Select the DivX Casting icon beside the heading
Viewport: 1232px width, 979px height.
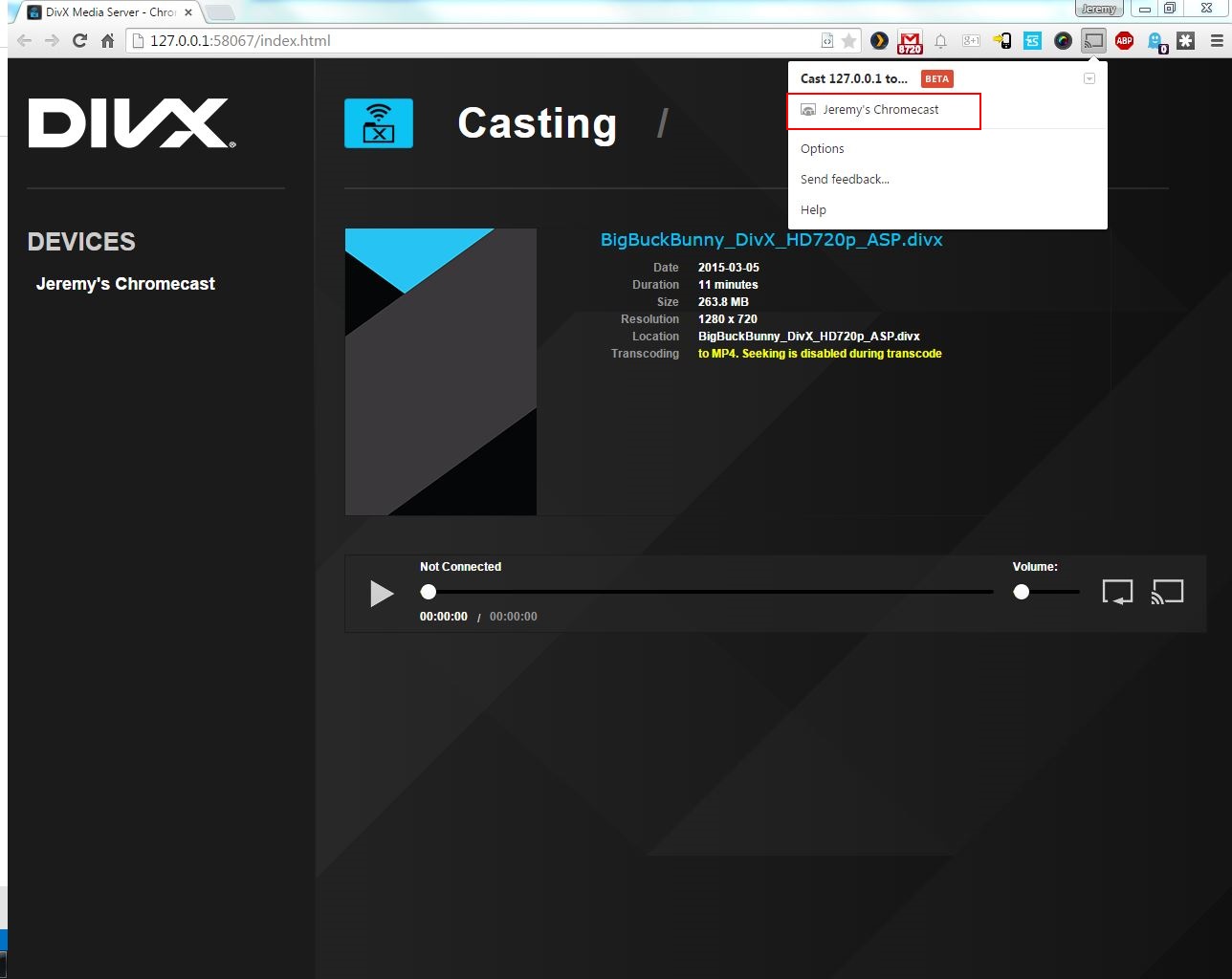point(379,122)
